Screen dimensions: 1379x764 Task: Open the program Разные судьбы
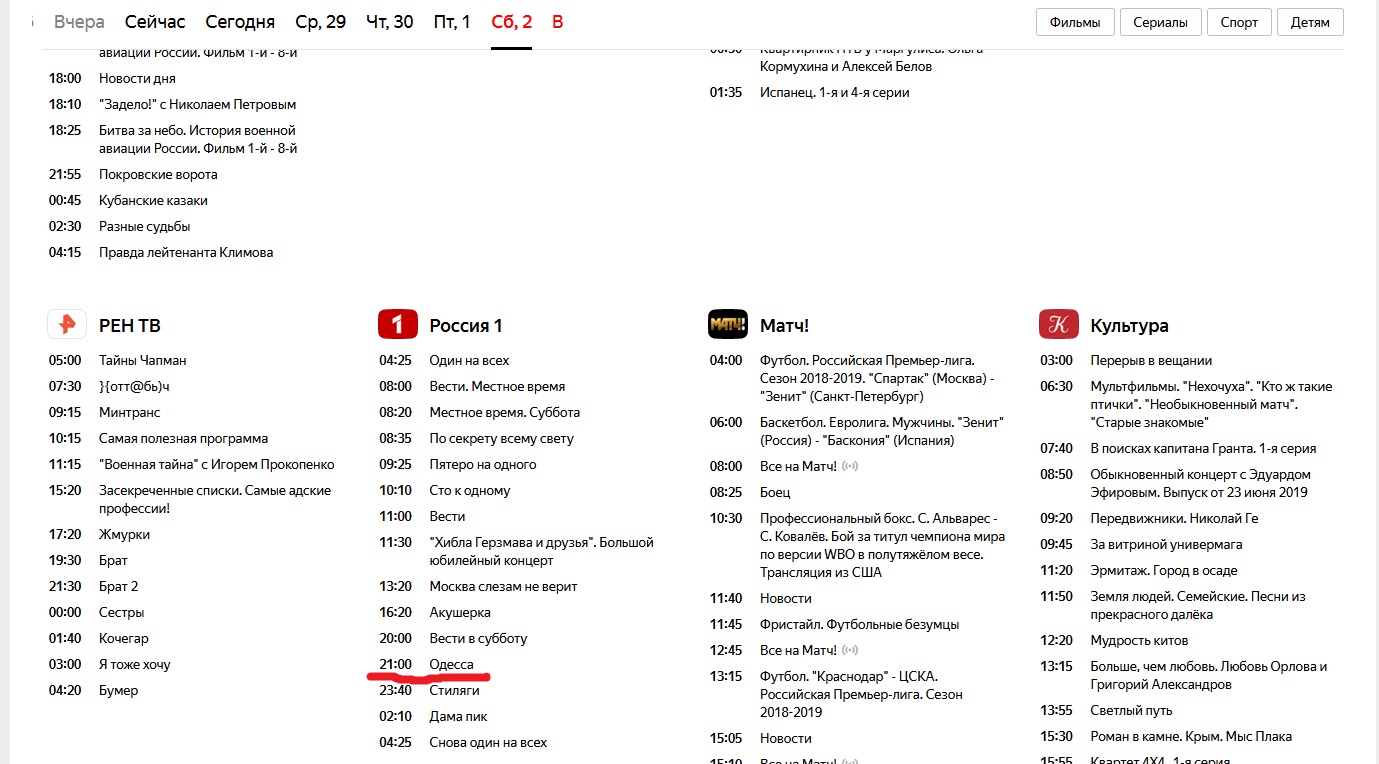(145, 226)
